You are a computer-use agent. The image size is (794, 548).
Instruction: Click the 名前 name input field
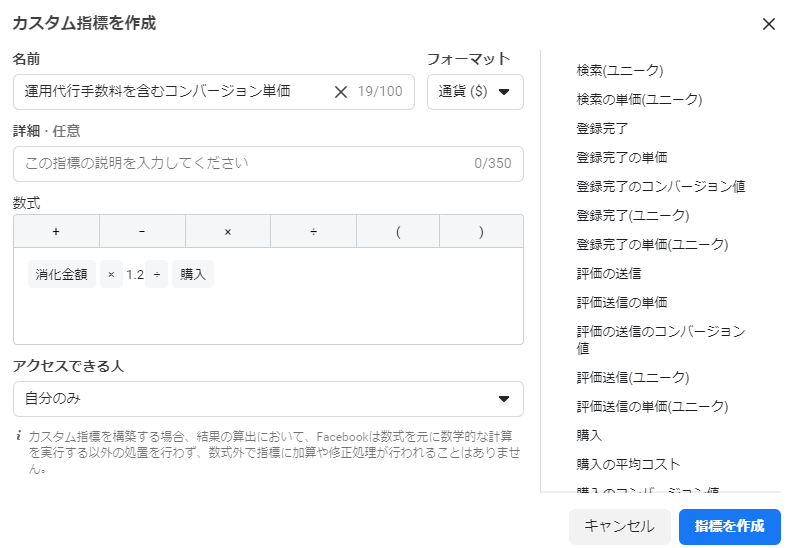[170, 92]
